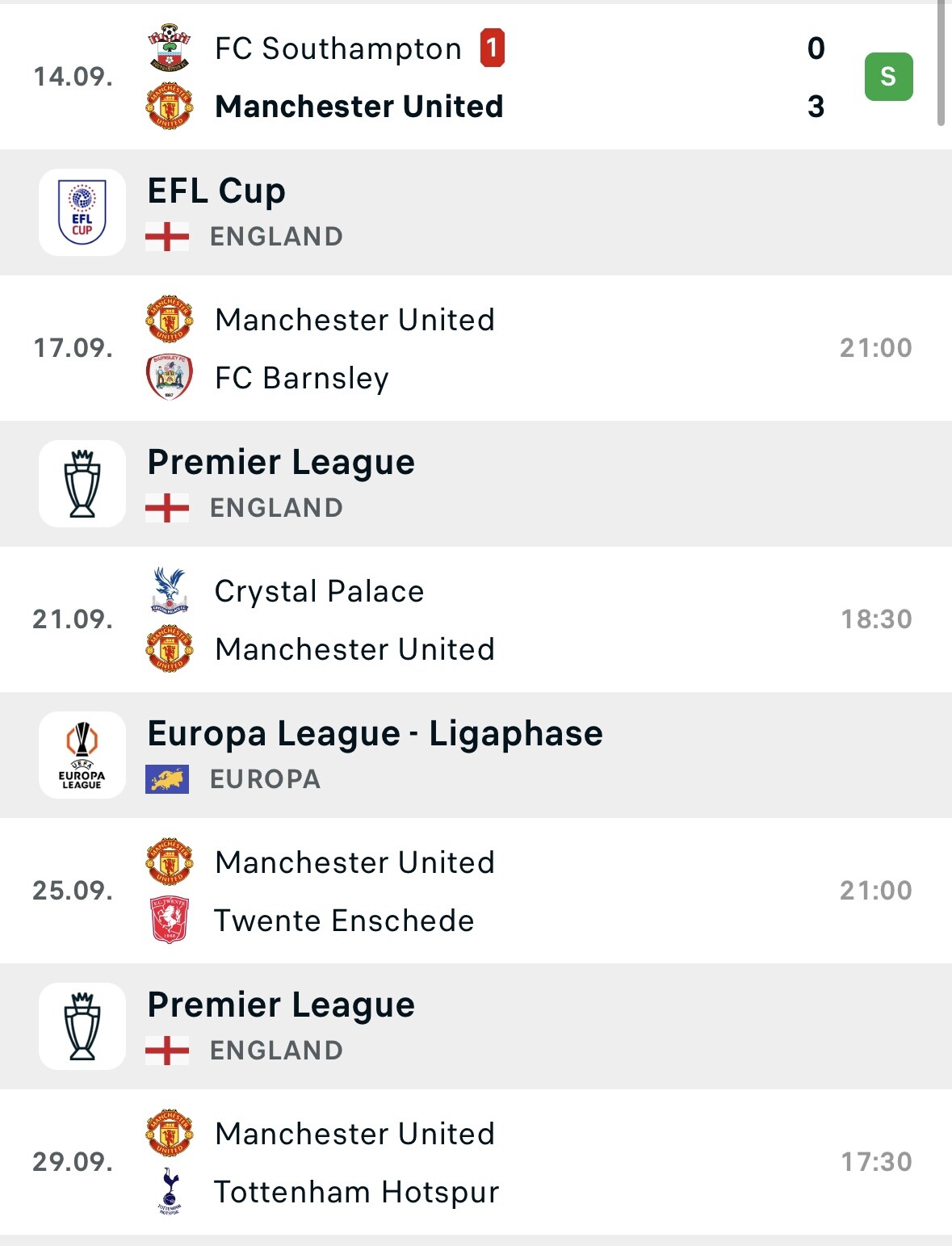Tap the green S result badge

[x=888, y=77]
